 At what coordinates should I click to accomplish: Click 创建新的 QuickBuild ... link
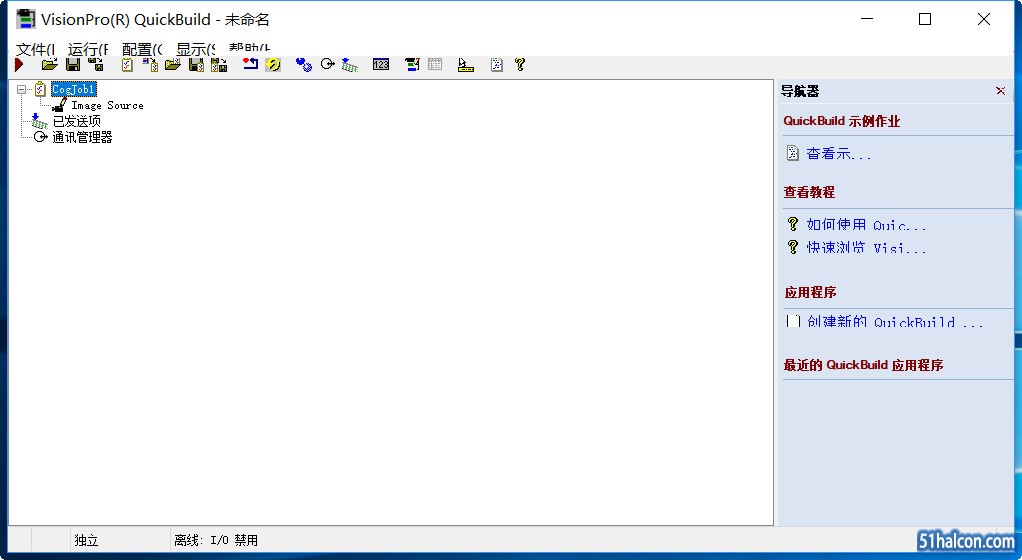[x=895, y=321]
